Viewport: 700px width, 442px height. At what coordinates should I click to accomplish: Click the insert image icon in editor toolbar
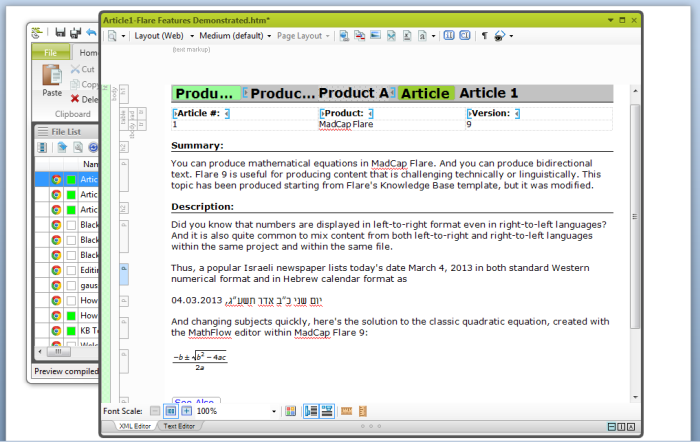pyautogui.click(x=375, y=35)
